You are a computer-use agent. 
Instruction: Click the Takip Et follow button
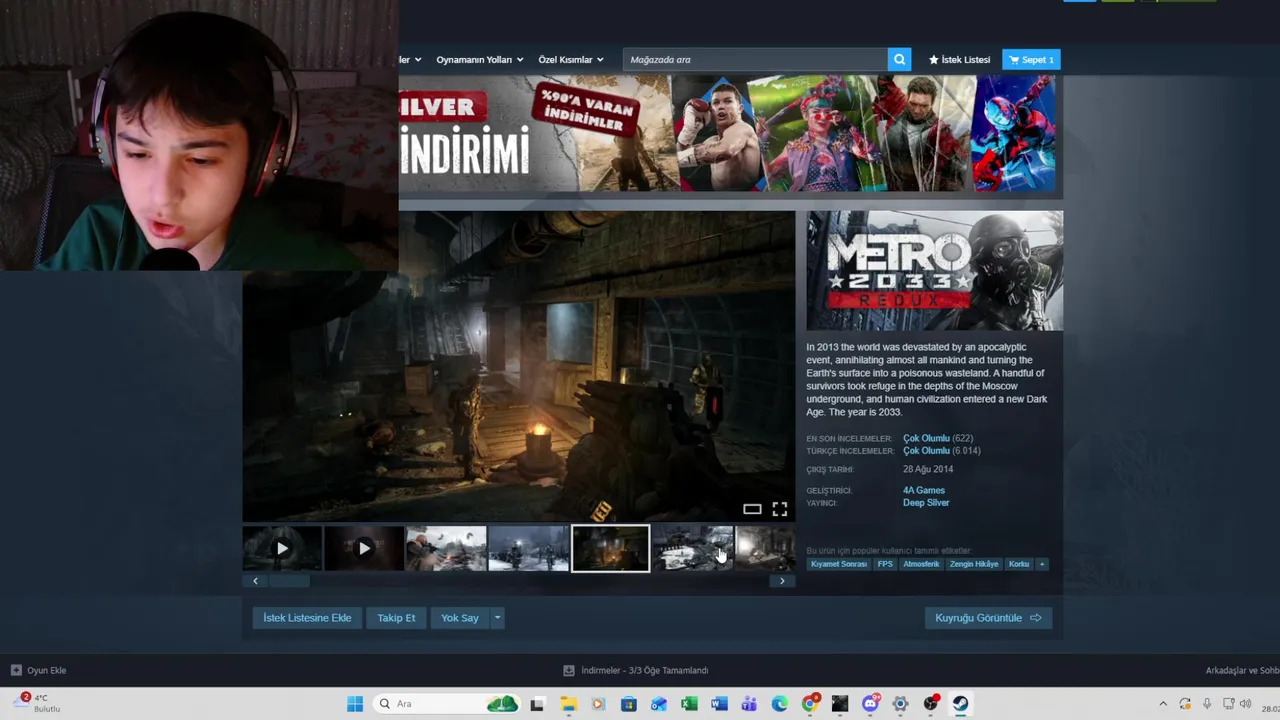point(396,618)
